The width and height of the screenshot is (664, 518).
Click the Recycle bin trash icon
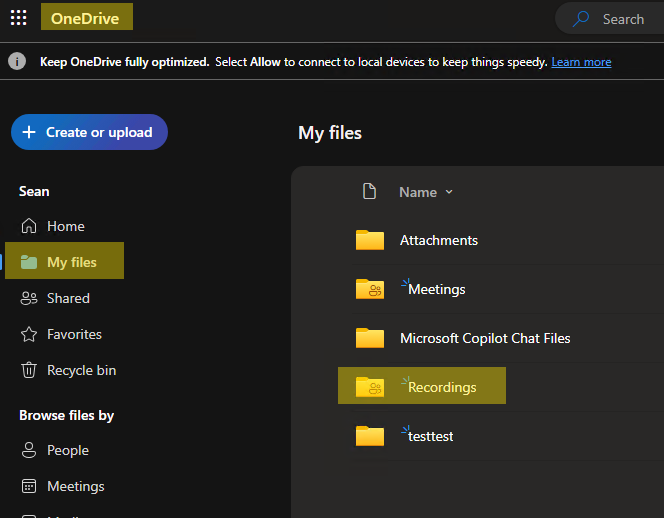tap(29, 370)
